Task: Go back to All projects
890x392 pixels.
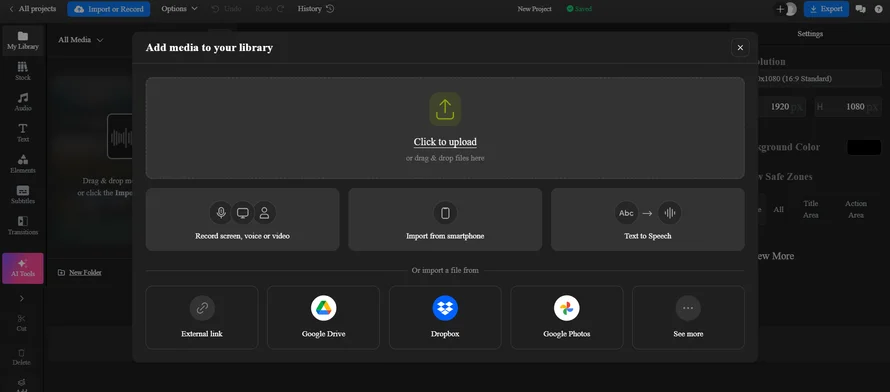Action: (32, 9)
